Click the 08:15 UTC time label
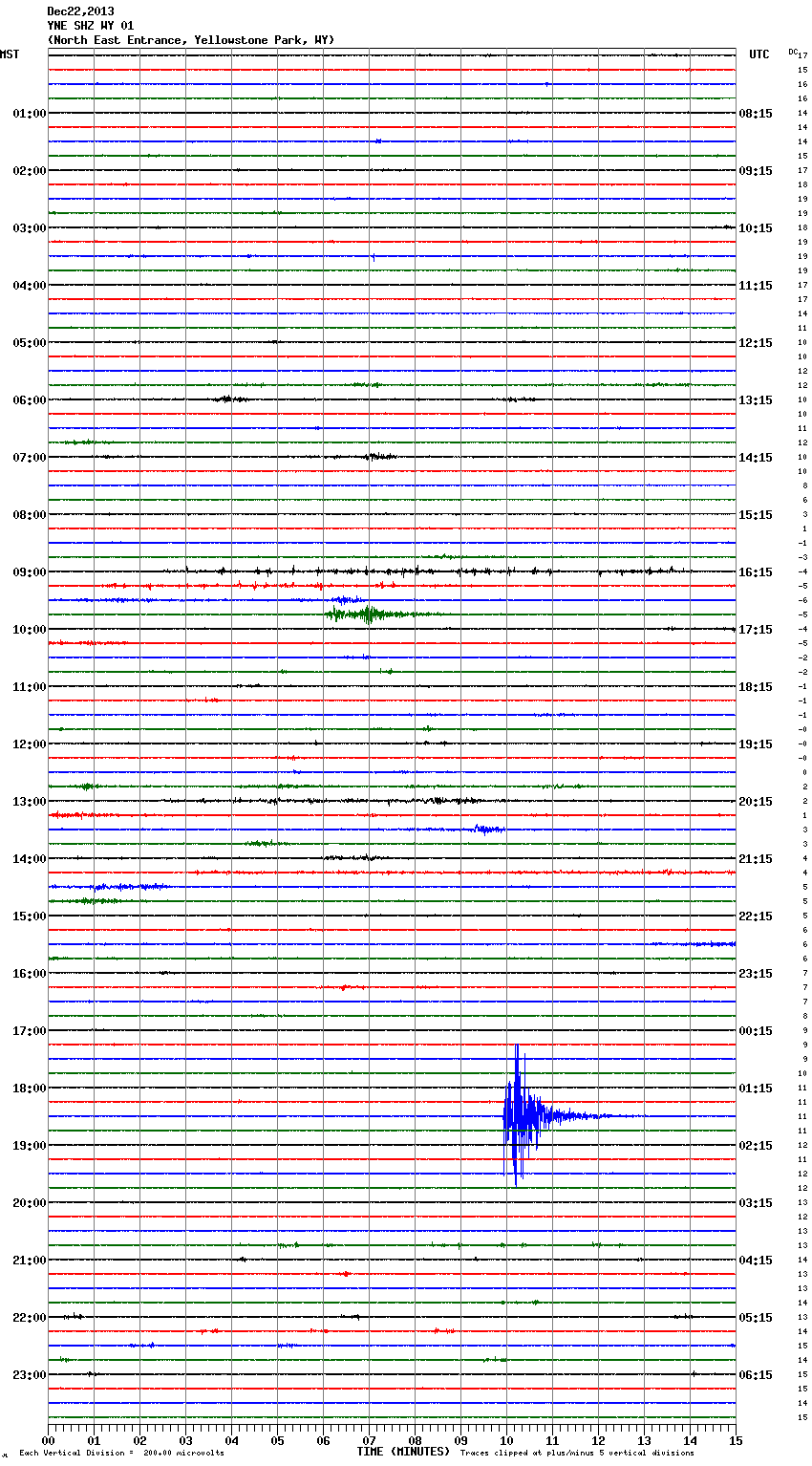This screenshot has width=812, height=1466. pyautogui.click(x=756, y=114)
